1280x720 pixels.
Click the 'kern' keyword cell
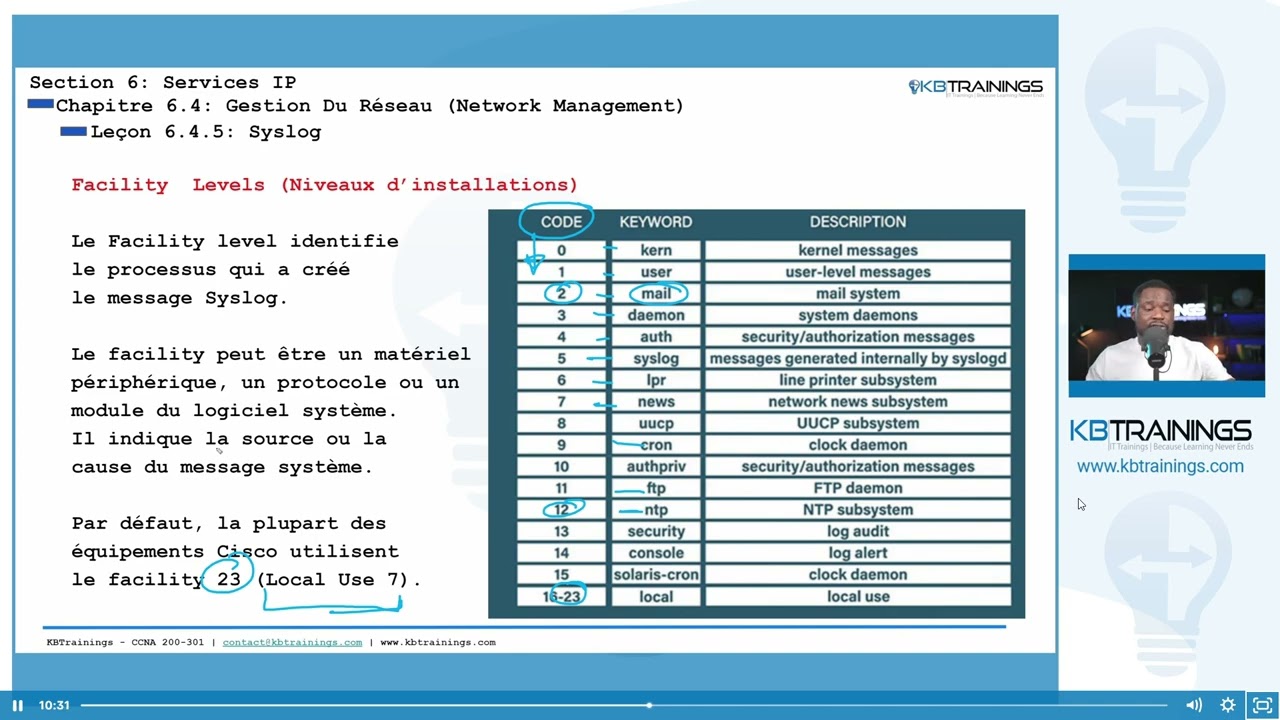pos(656,250)
